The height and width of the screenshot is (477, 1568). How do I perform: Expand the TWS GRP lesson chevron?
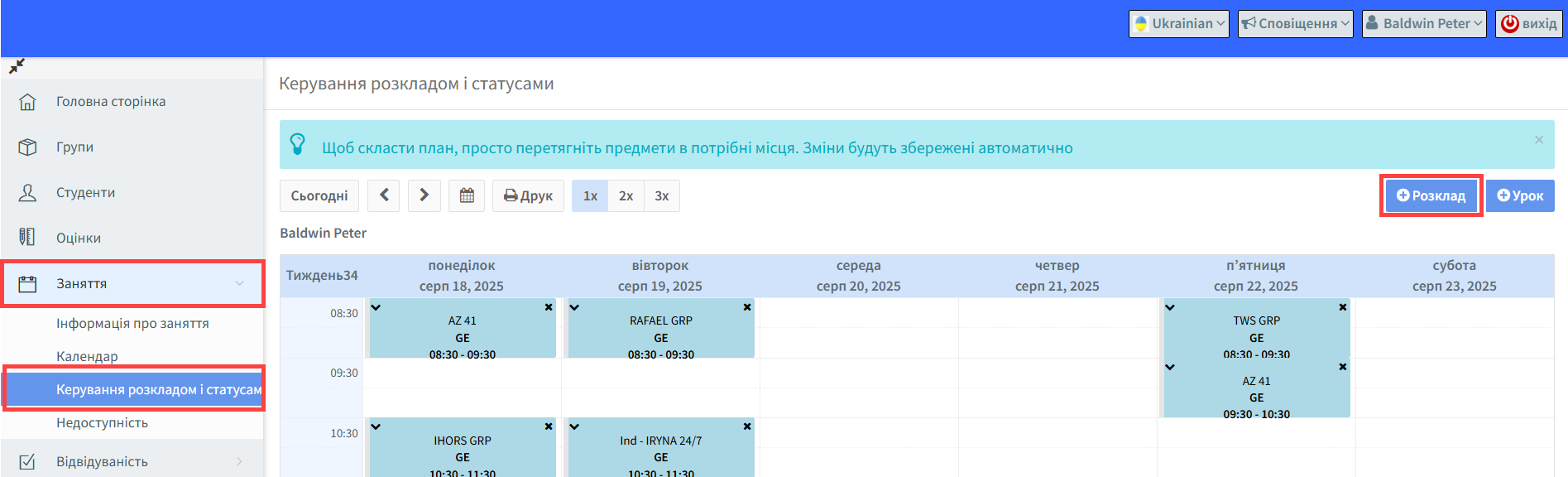point(1170,307)
